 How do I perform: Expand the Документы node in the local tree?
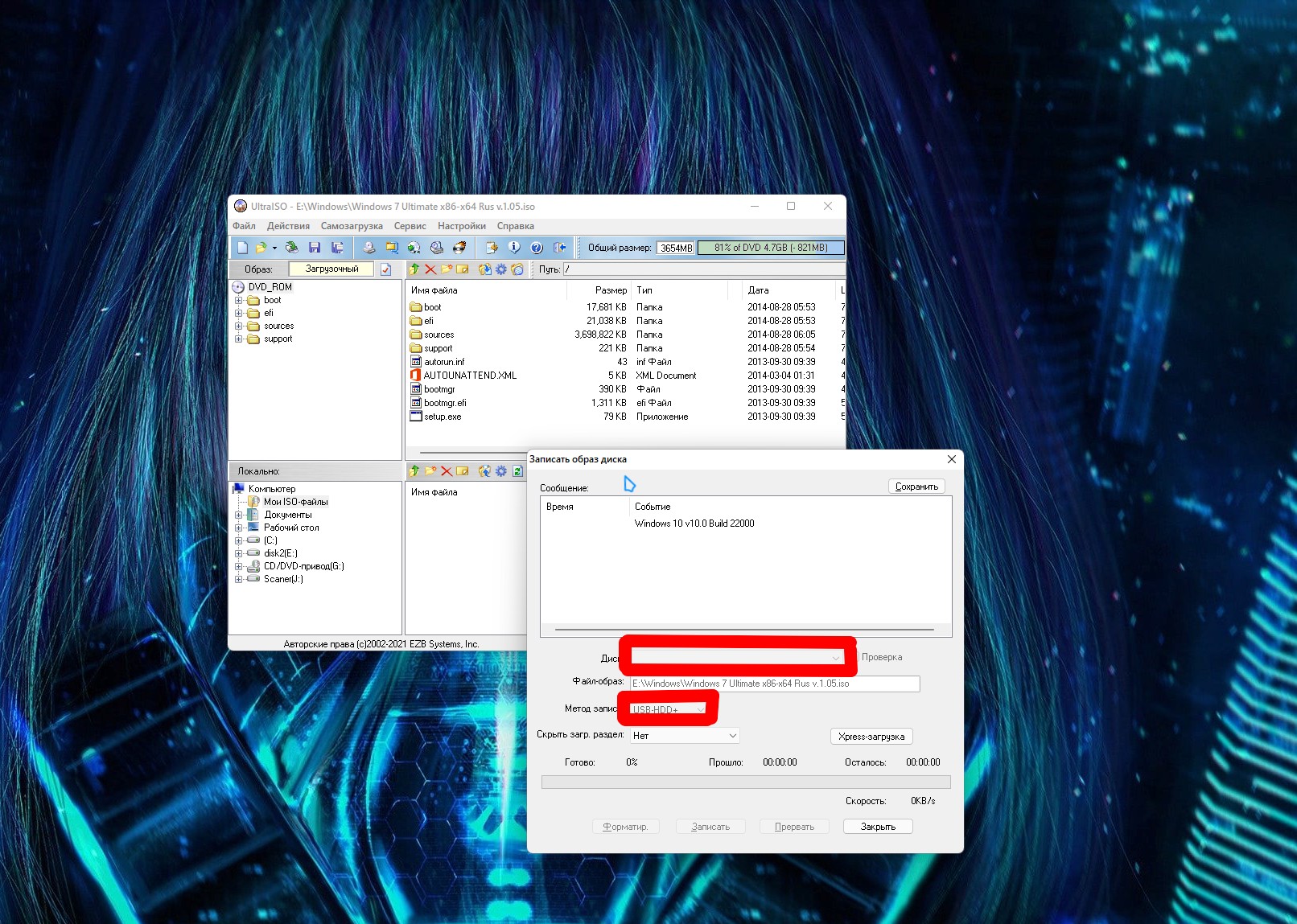(x=238, y=515)
